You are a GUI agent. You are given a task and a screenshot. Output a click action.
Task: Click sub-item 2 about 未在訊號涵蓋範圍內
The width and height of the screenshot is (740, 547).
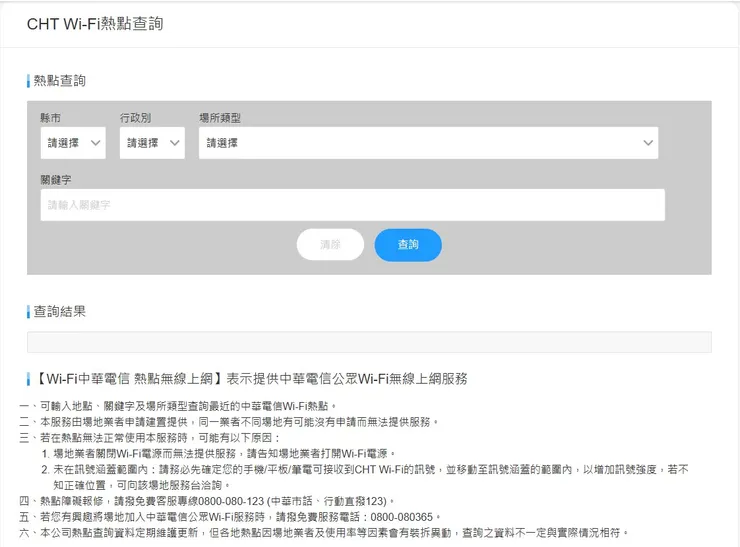tap(365, 477)
